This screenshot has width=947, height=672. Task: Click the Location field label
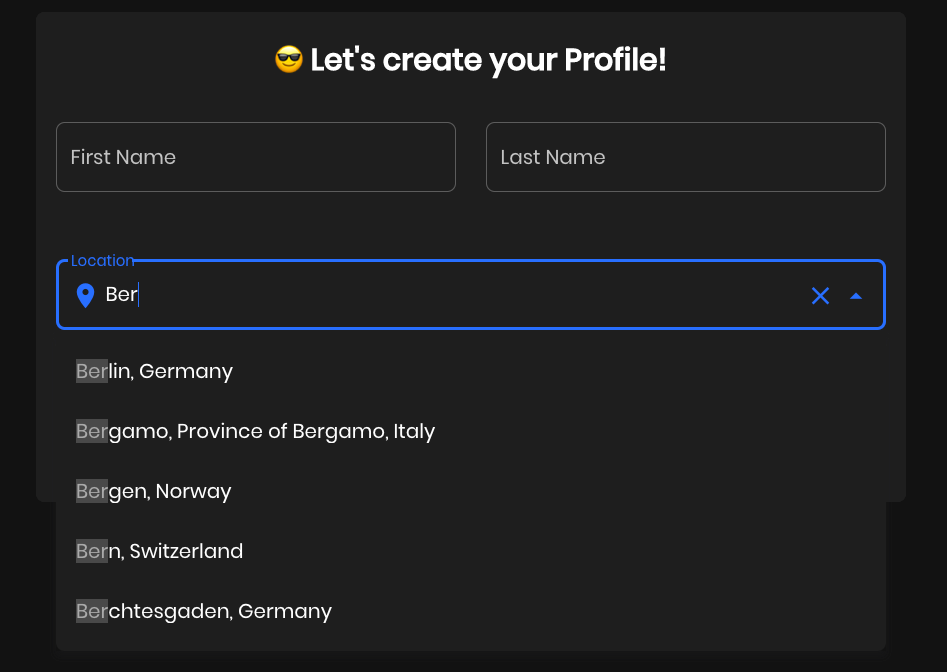102,260
